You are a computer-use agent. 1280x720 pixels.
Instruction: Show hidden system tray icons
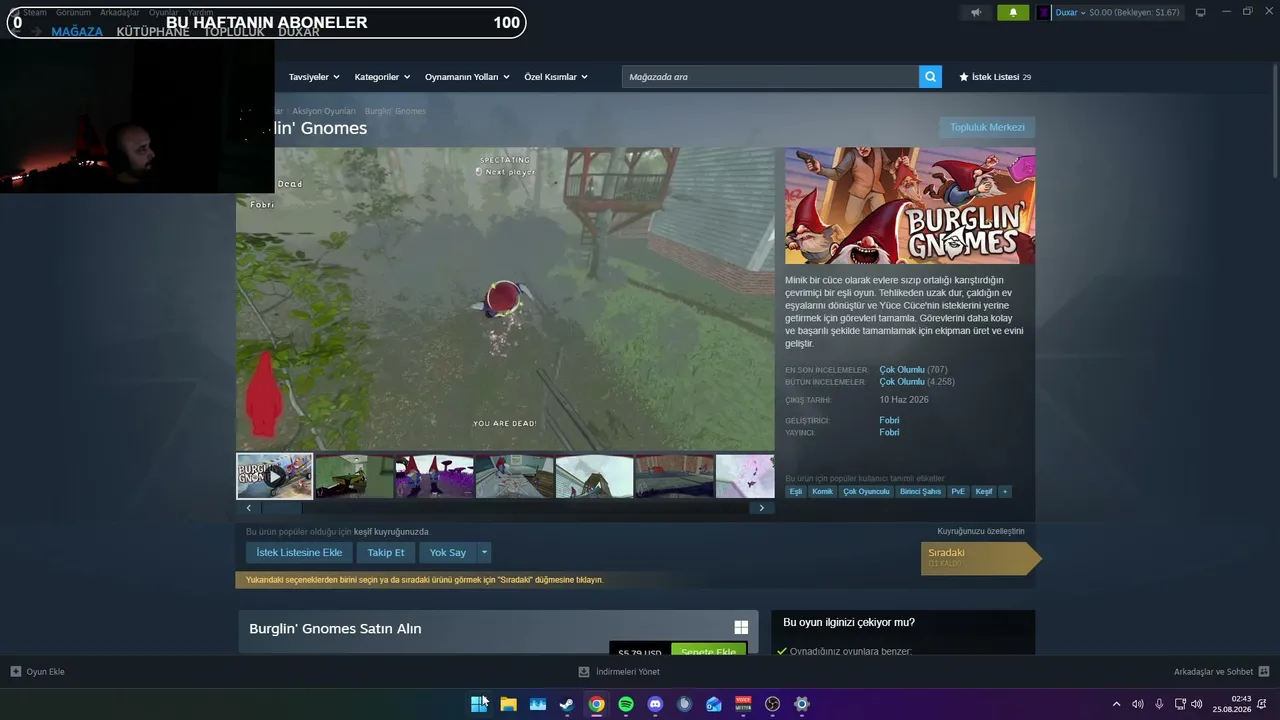pos(1117,704)
